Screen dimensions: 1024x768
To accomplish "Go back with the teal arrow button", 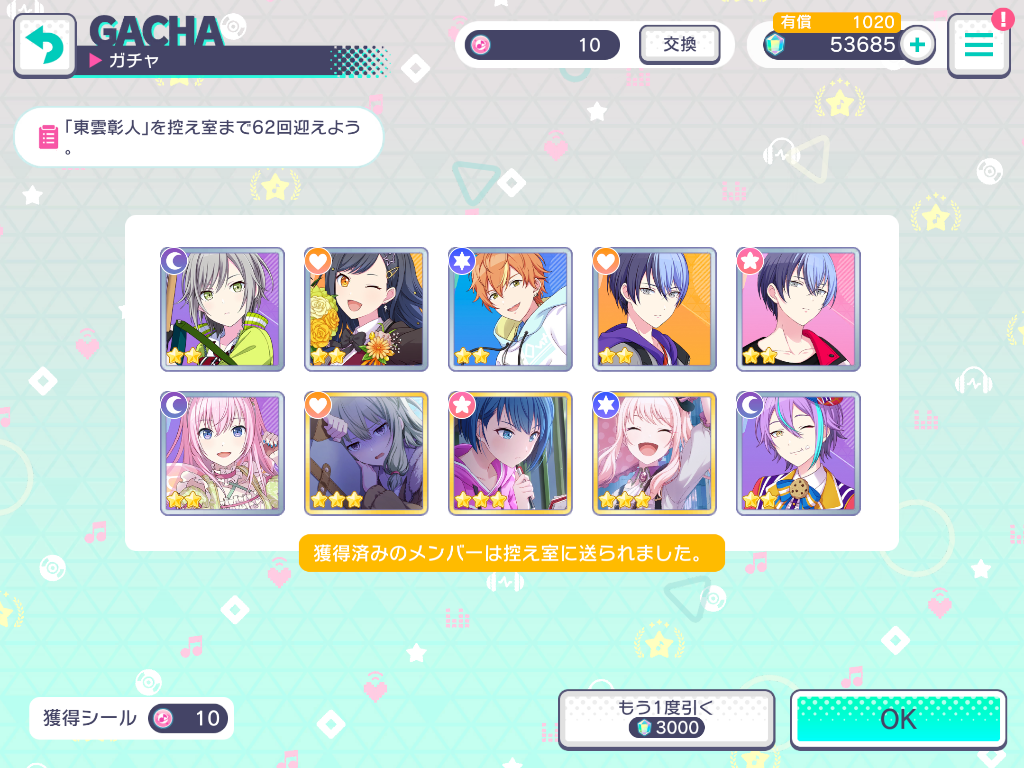I will tap(44, 46).
